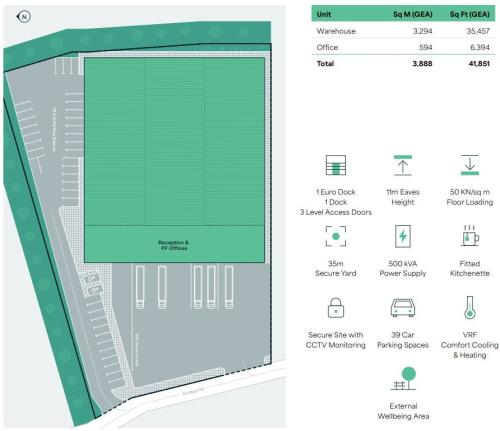Select the Warehouse table row
The width and height of the screenshot is (500, 431).
tap(403, 31)
